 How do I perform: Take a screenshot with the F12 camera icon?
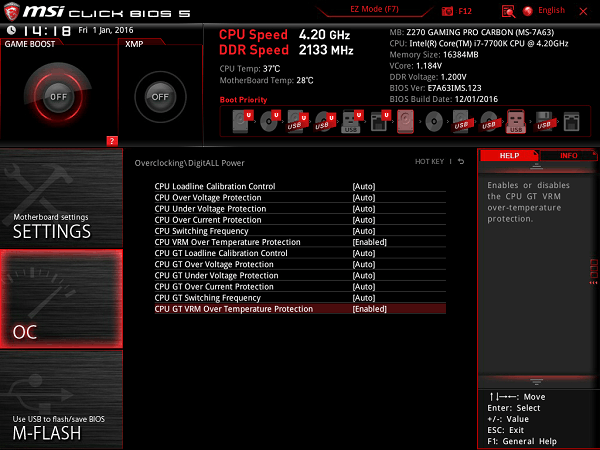(447, 11)
